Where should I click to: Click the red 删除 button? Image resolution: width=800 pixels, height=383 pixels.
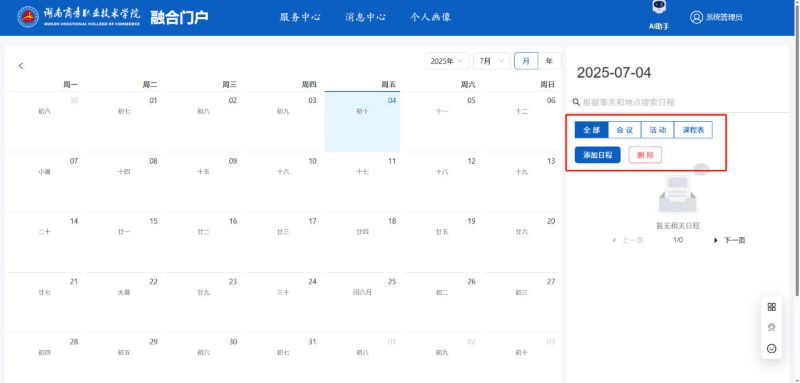click(645, 155)
